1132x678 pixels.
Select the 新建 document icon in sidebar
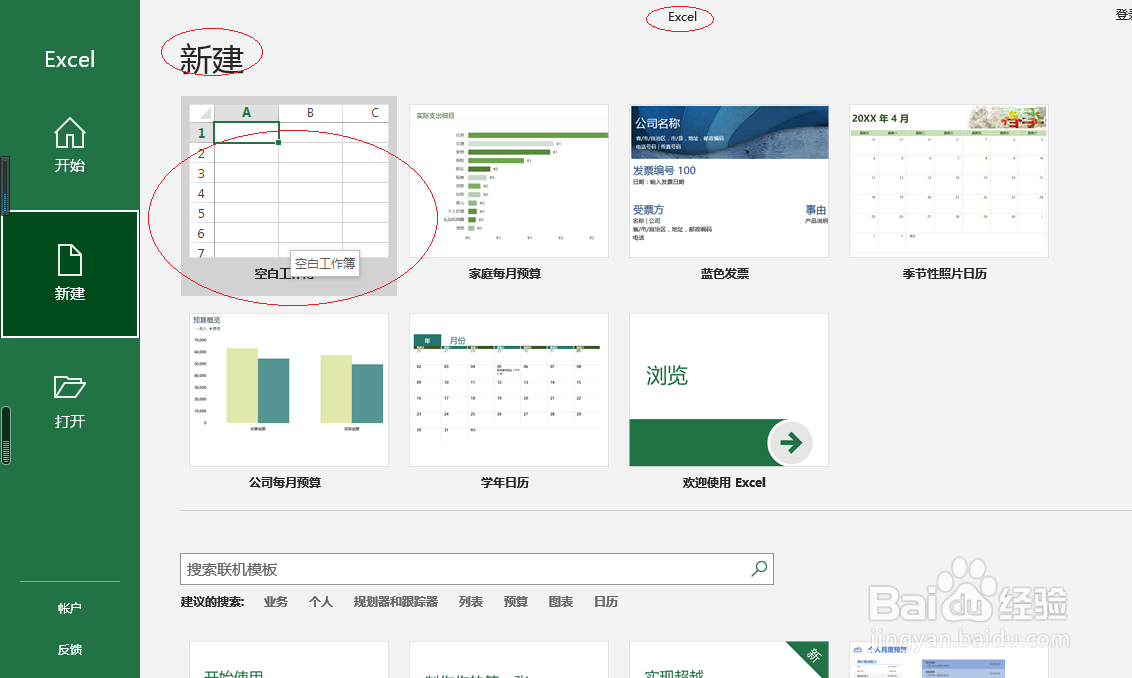click(x=70, y=260)
